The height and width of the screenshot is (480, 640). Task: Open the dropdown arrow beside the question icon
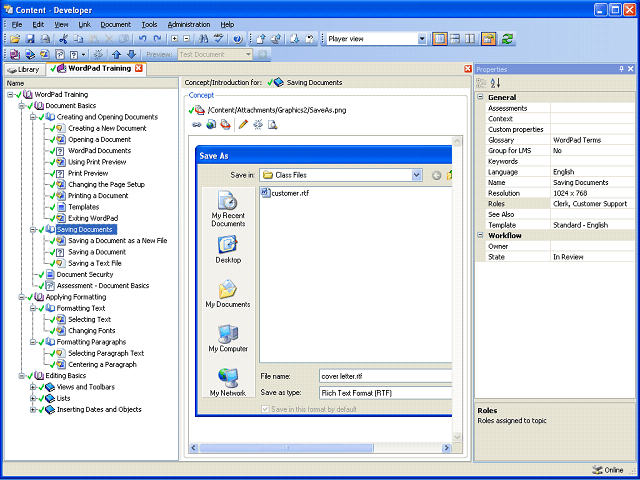(84, 54)
